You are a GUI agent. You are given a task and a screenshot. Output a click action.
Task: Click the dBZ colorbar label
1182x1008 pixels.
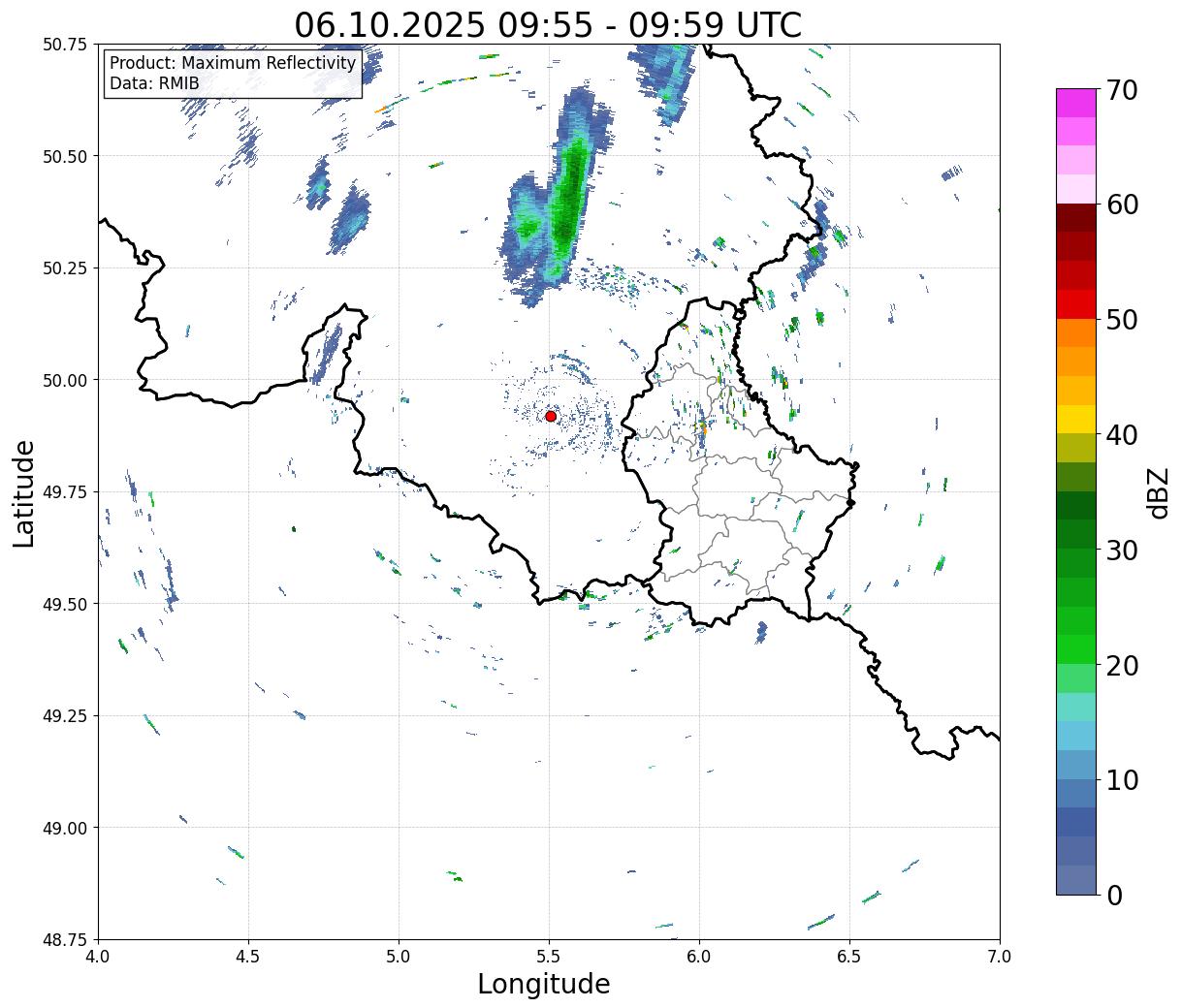click(1158, 491)
